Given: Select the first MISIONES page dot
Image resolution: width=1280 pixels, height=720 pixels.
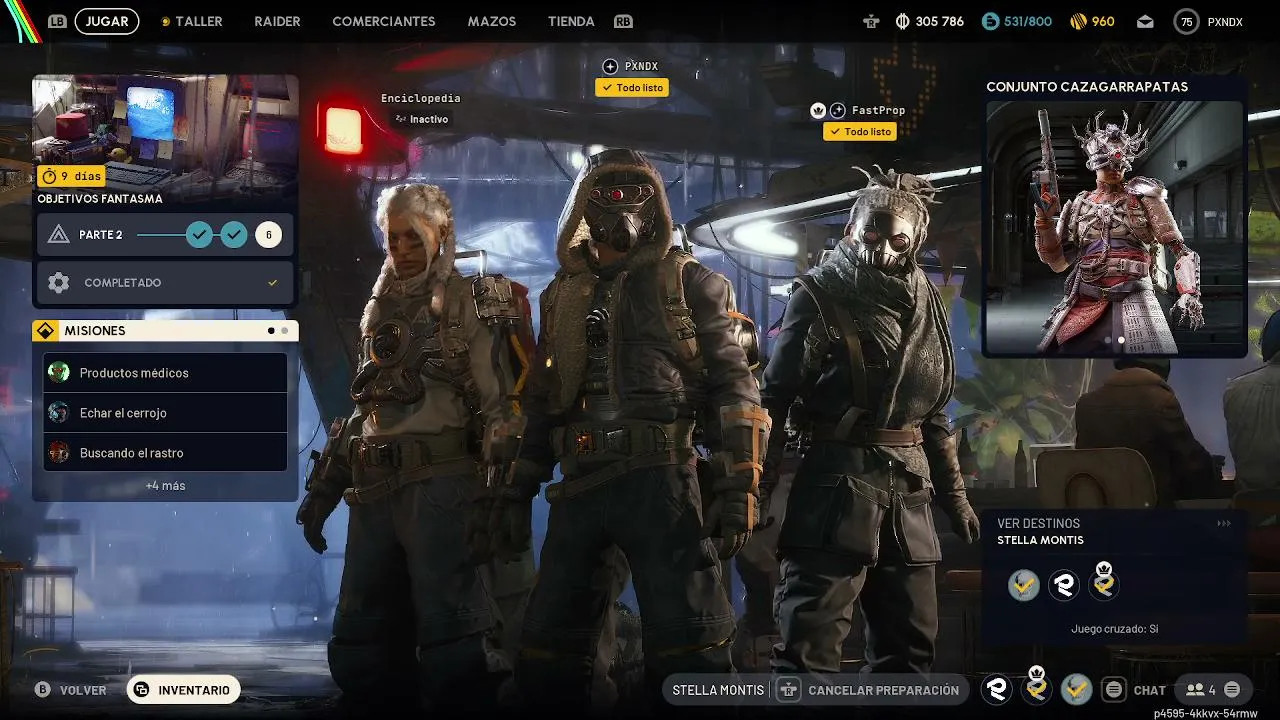Looking at the screenshot, I should pos(271,330).
